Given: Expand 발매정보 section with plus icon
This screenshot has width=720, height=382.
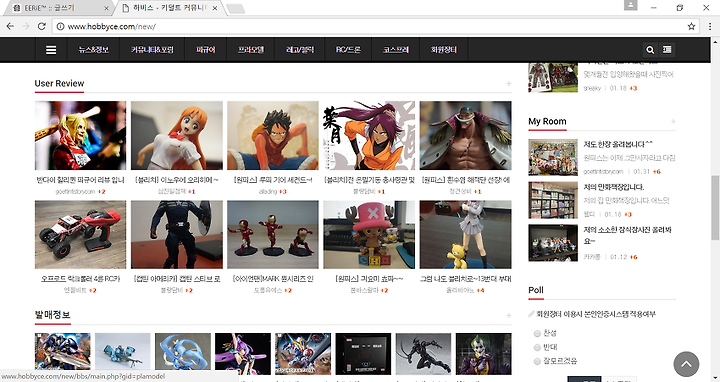Looking at the screenshot, I should (x=508, y=315).
